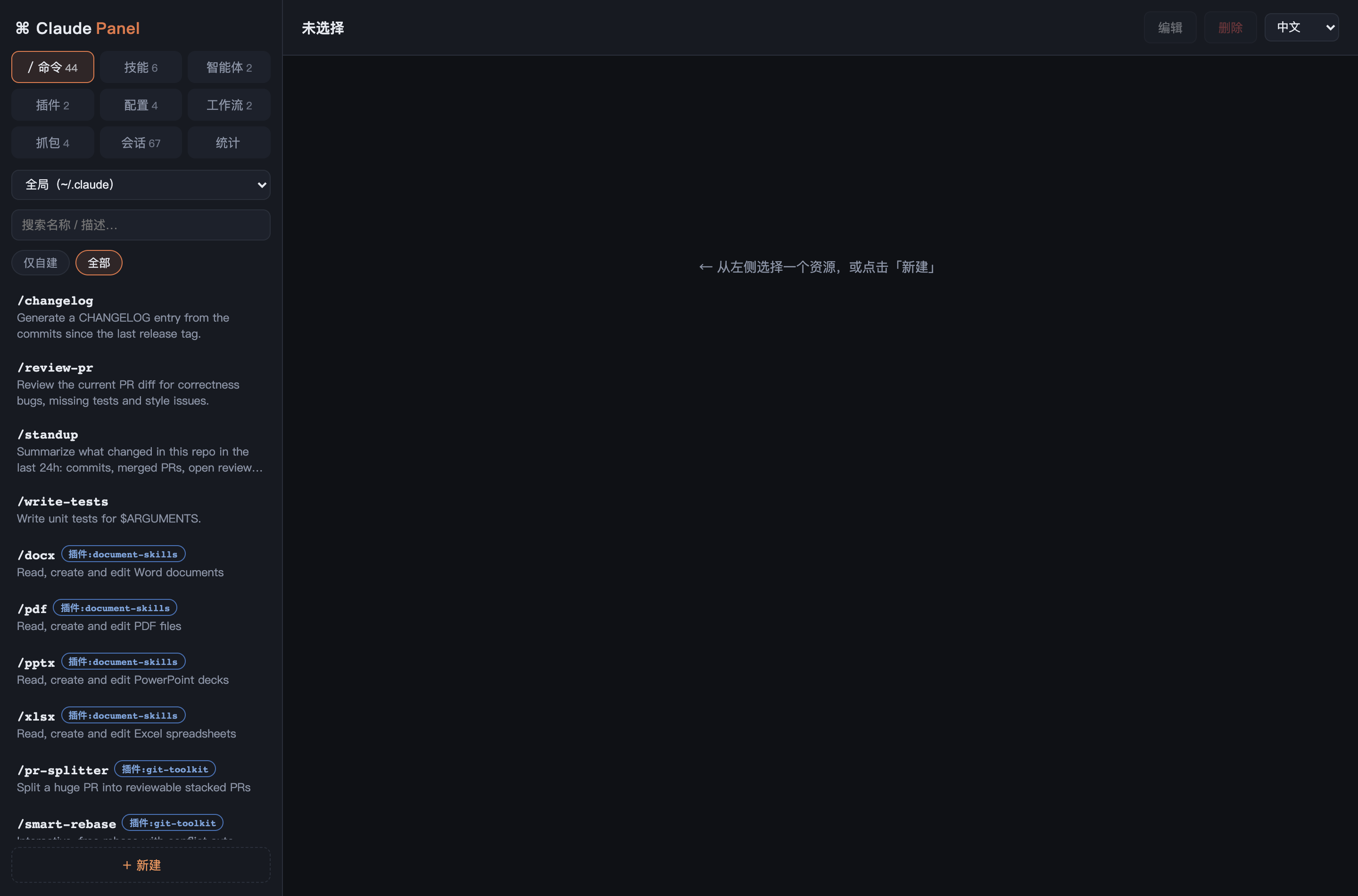
Task: Click the + 新建 button
Action: (141, 865)
